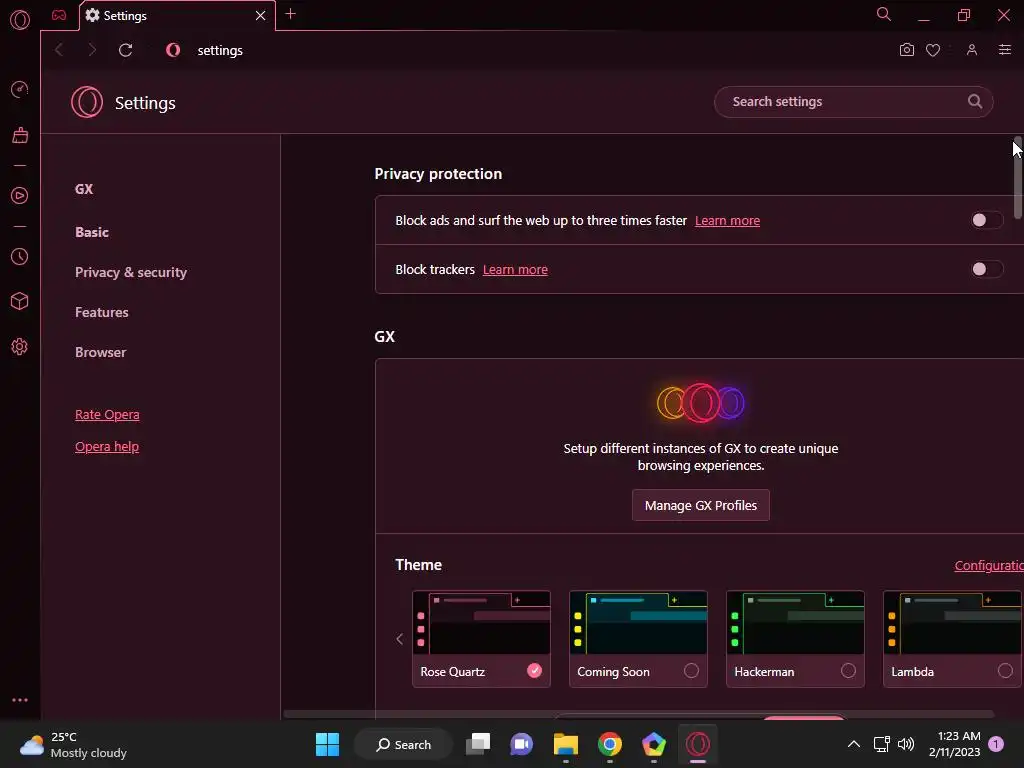Click the Rate Opera link
Screen dimensions: 1024x768
[106, 415]
